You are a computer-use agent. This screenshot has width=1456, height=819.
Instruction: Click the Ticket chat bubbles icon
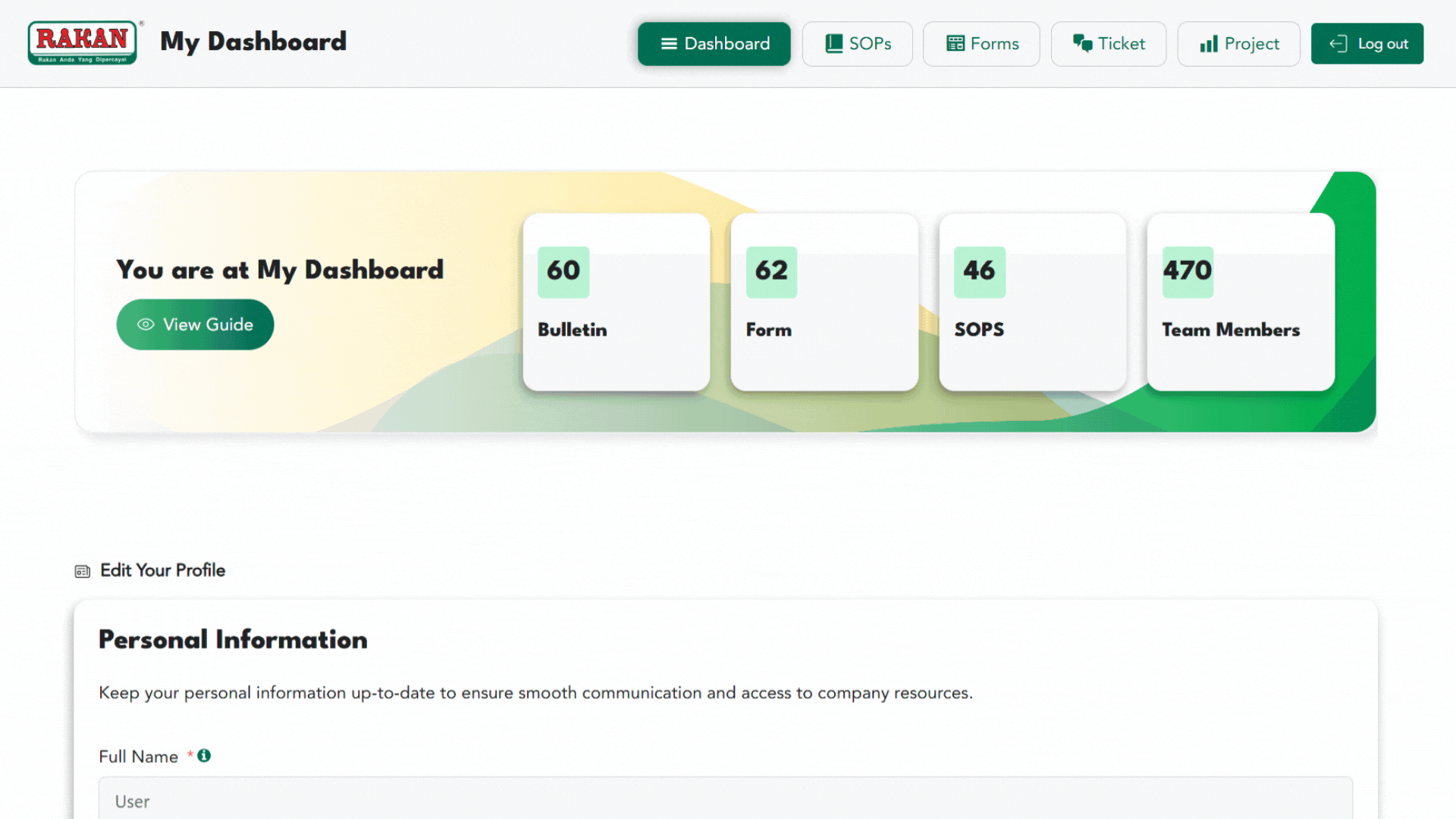click(x=1082, y=44)
